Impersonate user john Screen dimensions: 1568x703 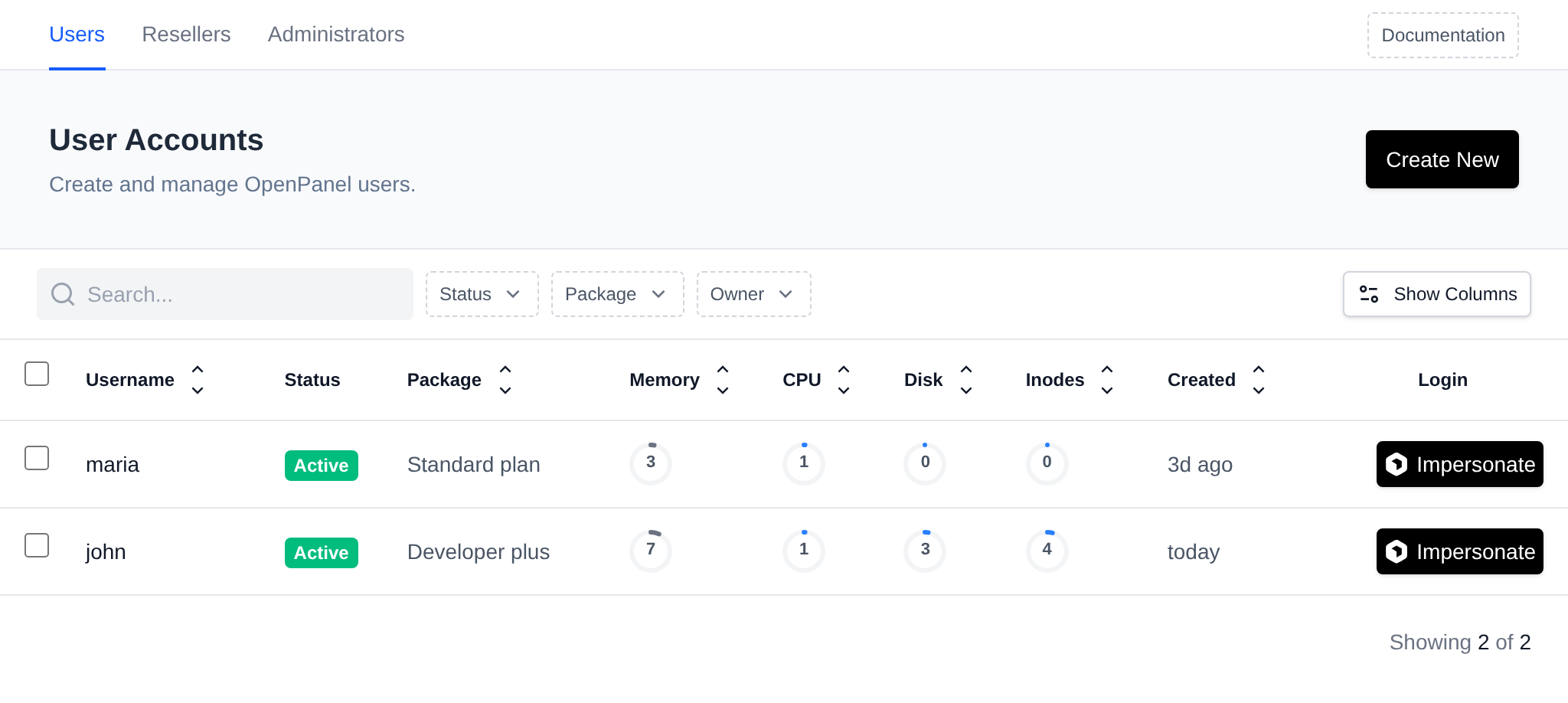1460,551
